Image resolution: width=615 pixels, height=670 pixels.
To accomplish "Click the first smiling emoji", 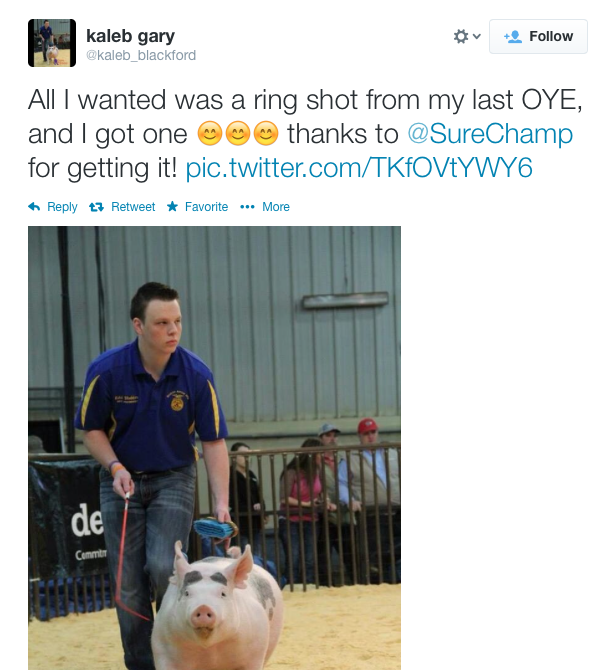I will click(x=209, y=134).
